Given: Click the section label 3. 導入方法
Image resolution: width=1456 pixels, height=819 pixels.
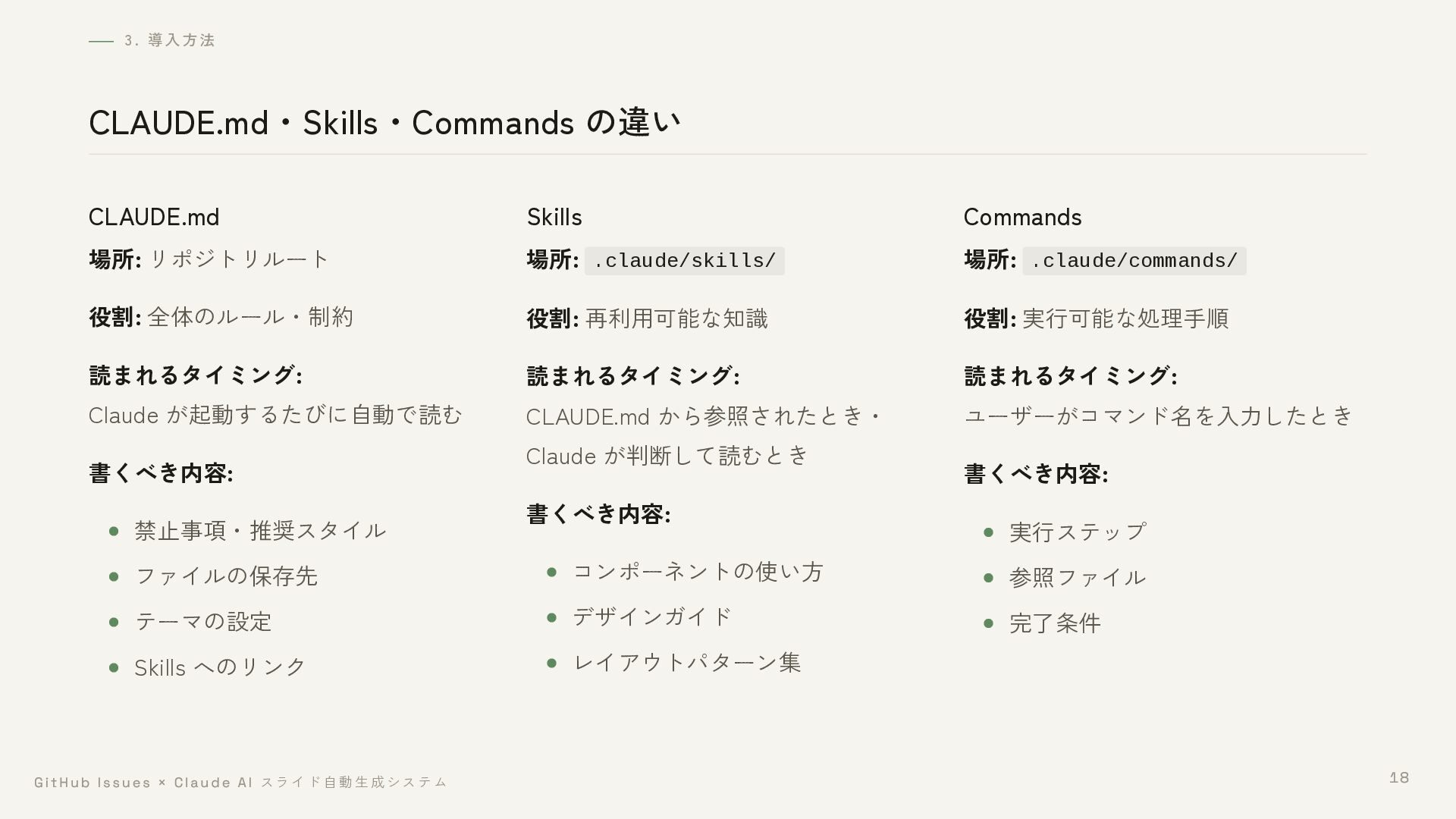Looking at the screenshot, I should [170, 40].
